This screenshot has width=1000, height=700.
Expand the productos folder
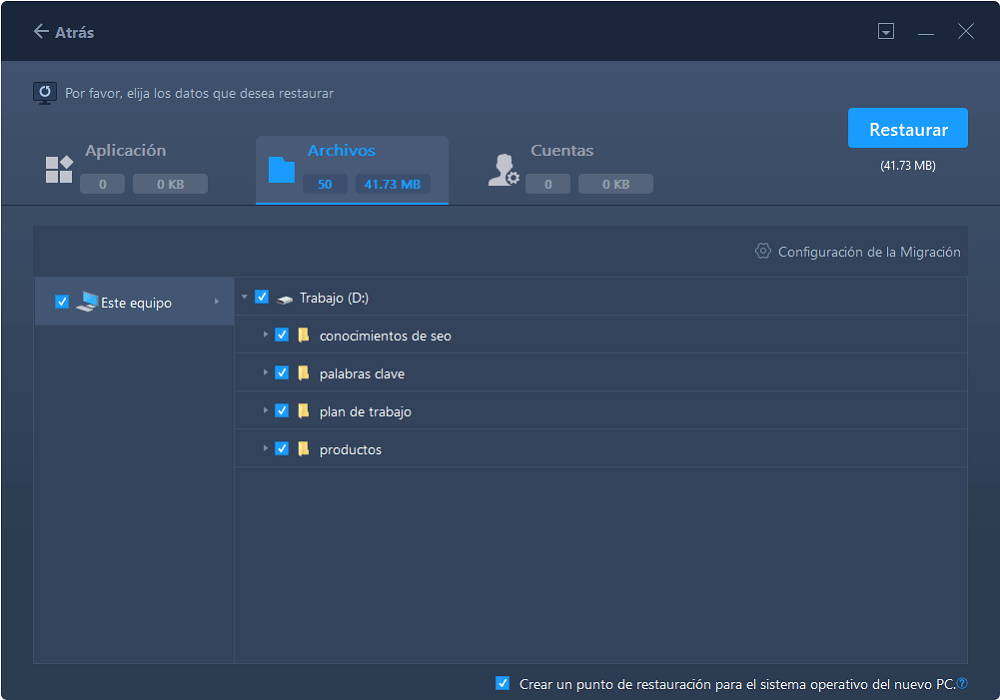[265, 448]
